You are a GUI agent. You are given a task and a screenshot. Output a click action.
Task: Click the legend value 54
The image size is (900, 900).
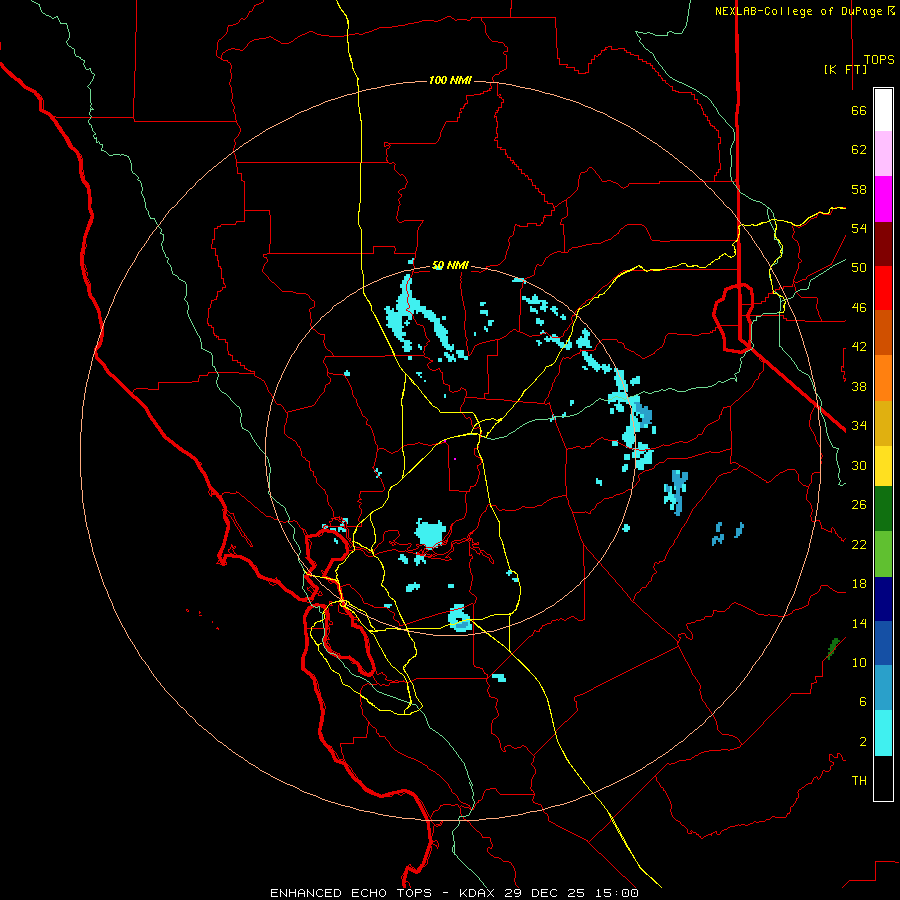(x=859, y=228)
